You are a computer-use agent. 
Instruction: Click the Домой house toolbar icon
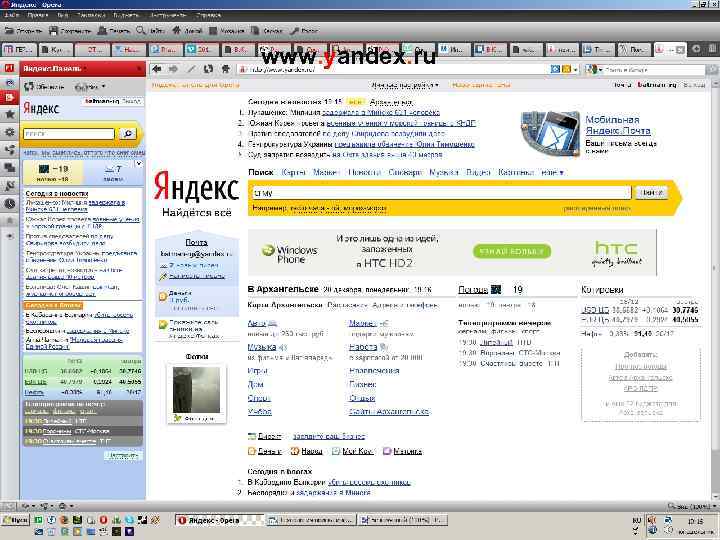click(x=176, y=30)
